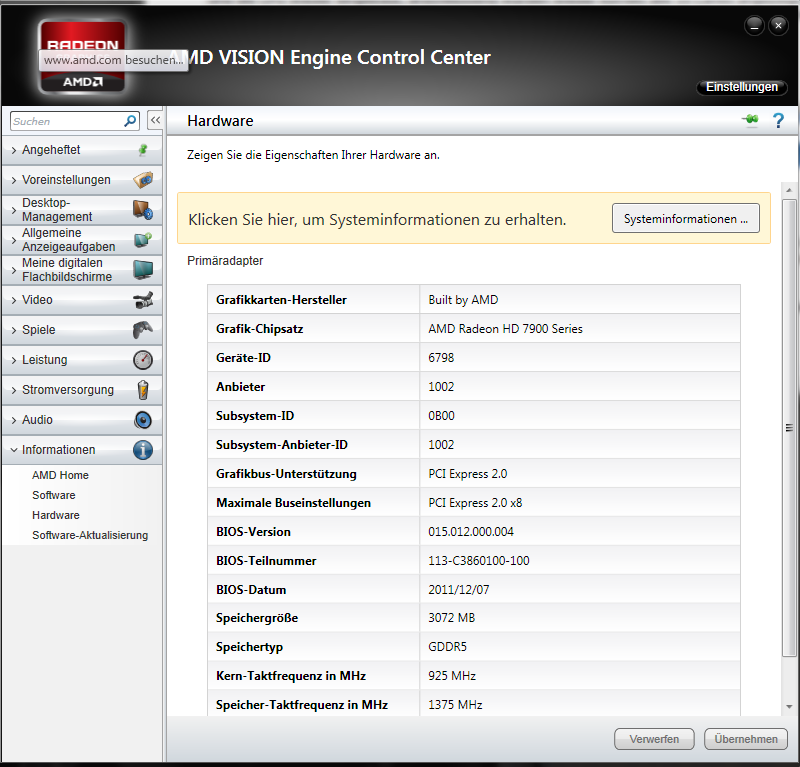This screenshot has height=767, width=800.
Task: Expand the Spiele section
Action: (14, 330)
